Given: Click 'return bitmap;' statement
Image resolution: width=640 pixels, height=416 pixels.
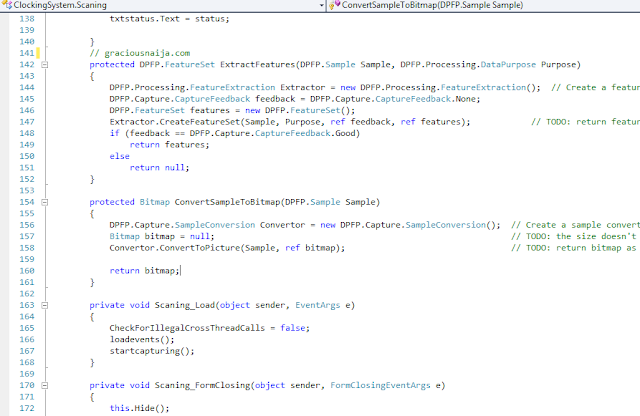Looking at the screenshot, I should [144, 271].
